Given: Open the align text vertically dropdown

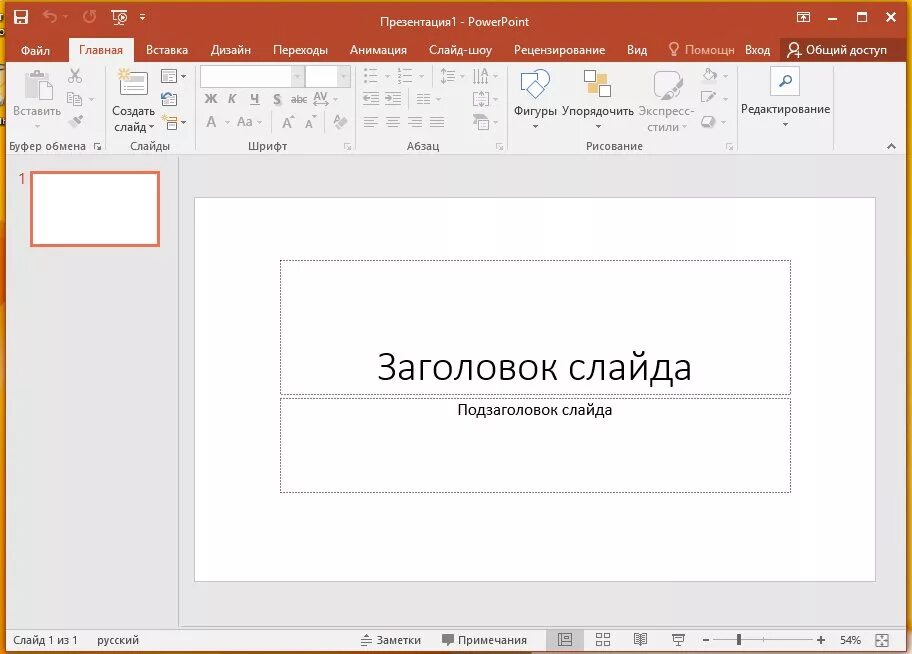Looking at the screenshot, I should coord(485,99).
